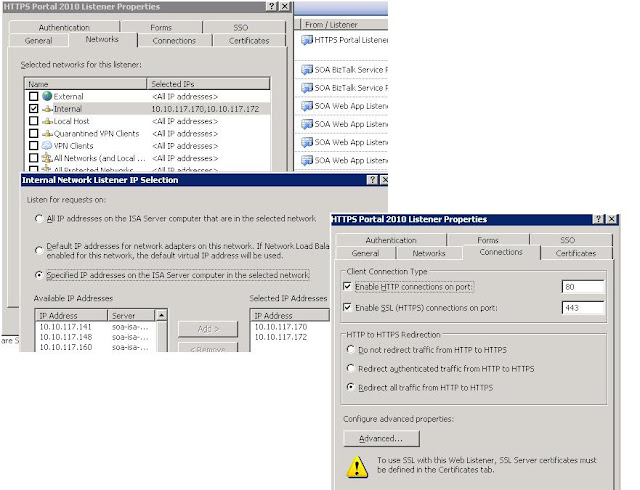Open Certificates tab in back Listener Properties window
640x490 pixels.
pos(249,40)
